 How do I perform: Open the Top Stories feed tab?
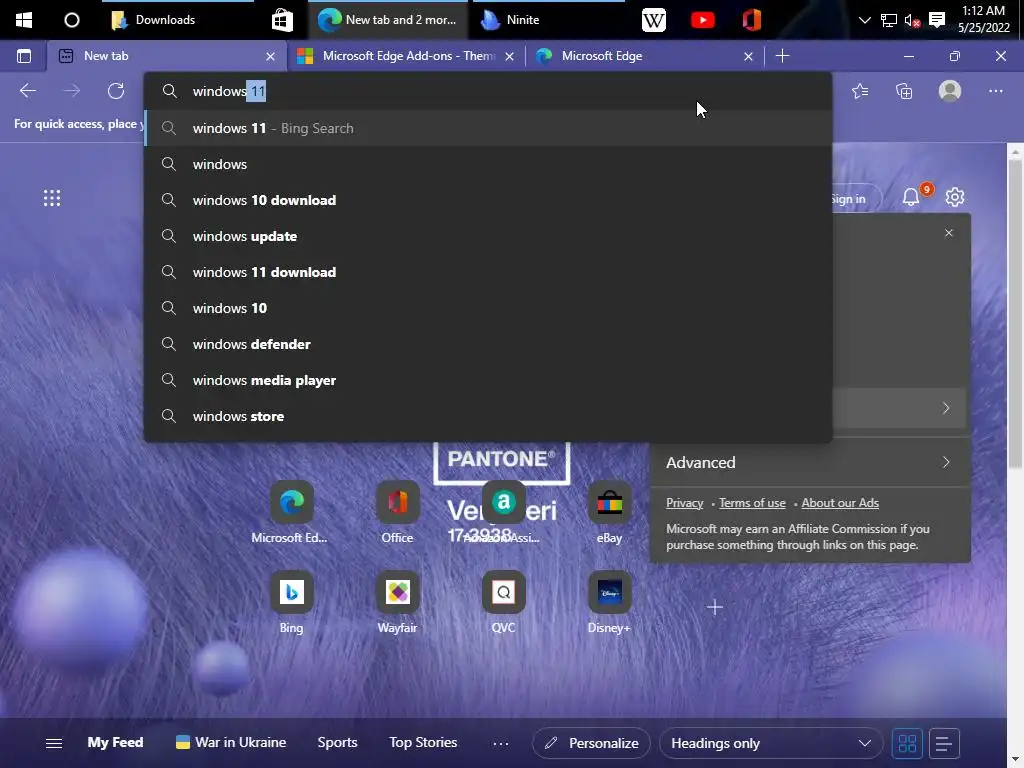[x=423, y=743]
